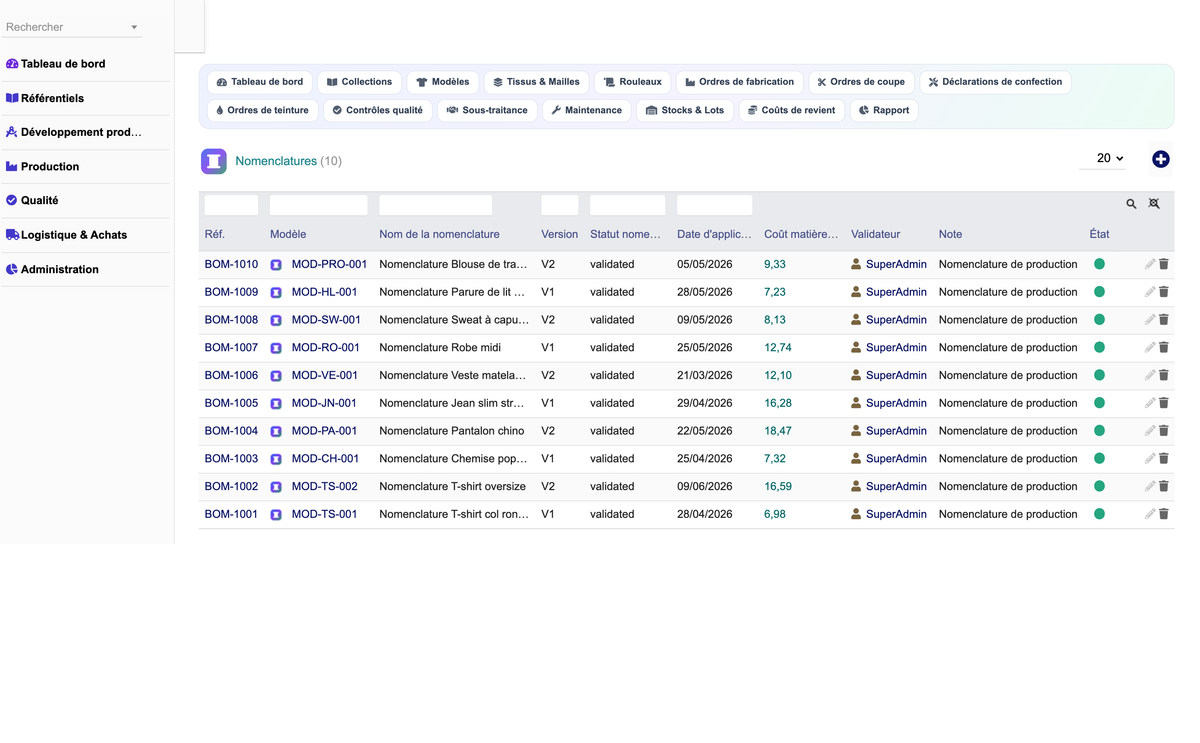Delete row BOM-1010 with trash icon

coord(1164,264)
